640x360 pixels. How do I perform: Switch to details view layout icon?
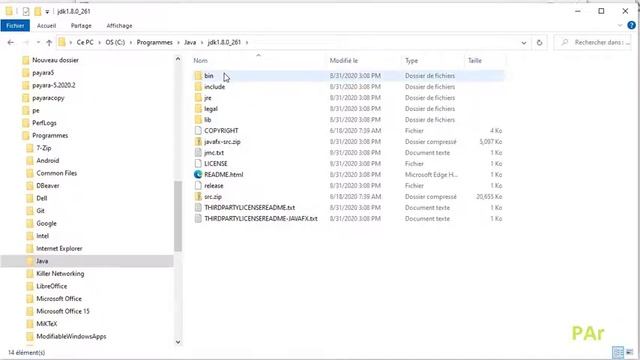coord(618,352)
